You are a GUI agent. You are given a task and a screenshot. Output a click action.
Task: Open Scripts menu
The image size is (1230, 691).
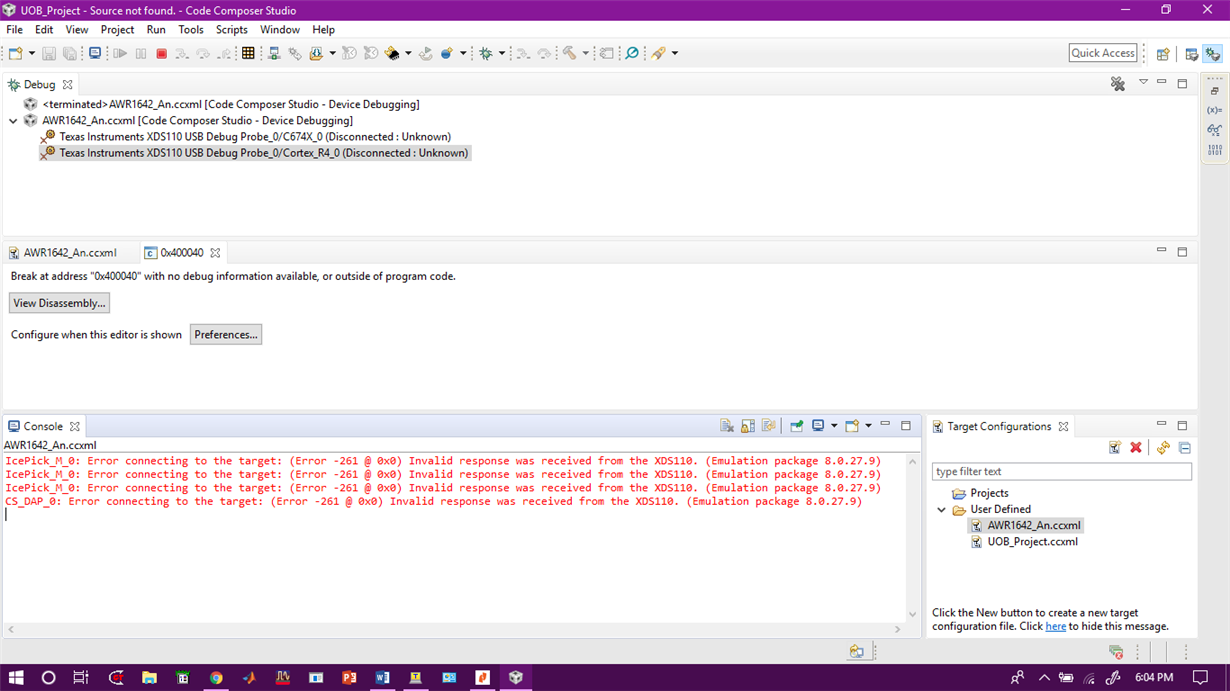point(231,30)
